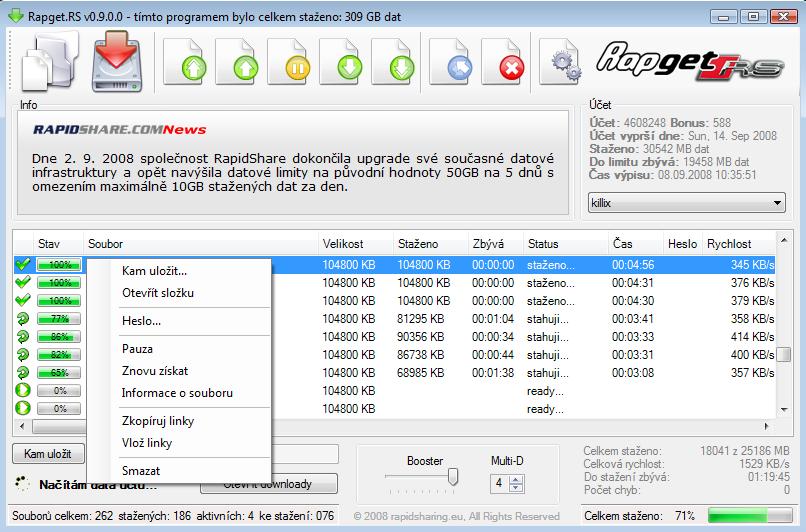Select 'Pauza' from the context menu
806x532 pixels.
pos(137,349)
